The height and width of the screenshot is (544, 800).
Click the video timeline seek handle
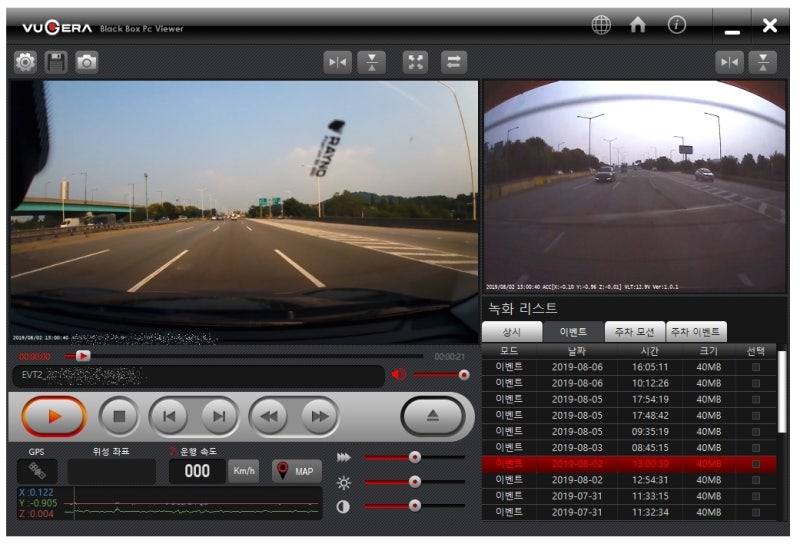pos(83,356)
